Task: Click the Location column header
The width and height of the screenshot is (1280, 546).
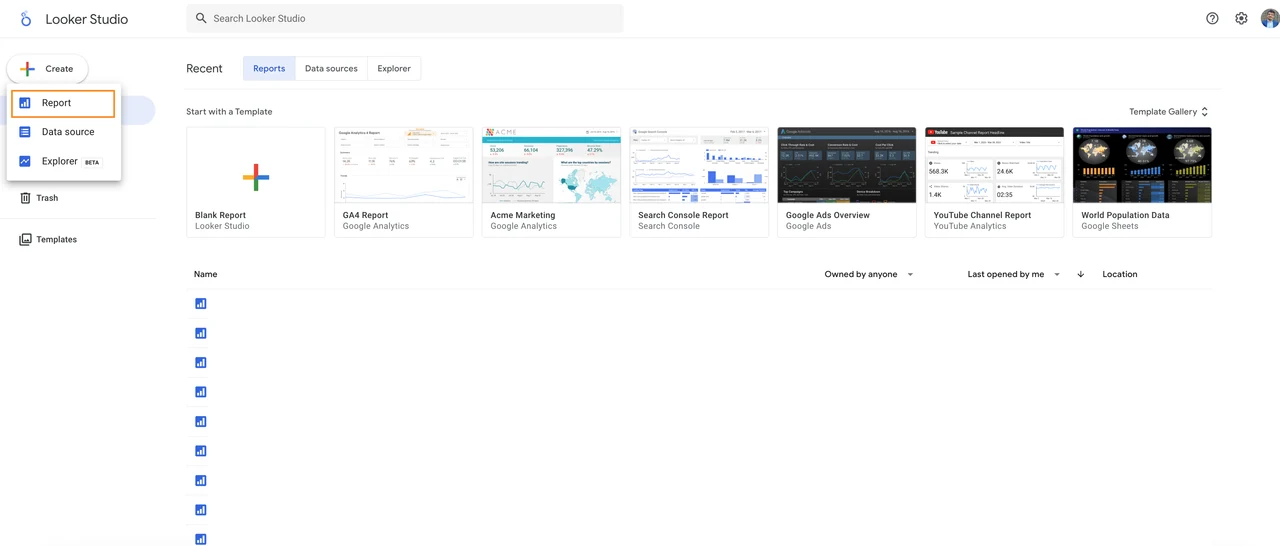Action: coord(1120,274)
